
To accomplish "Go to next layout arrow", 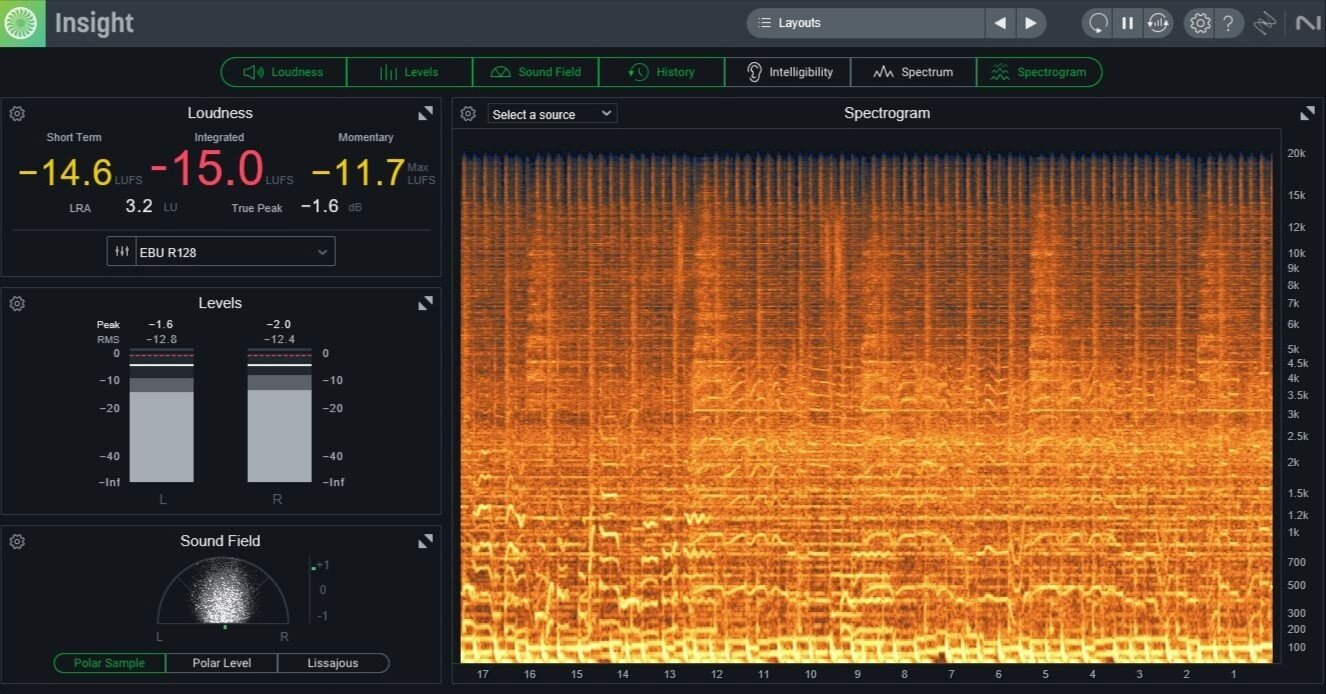I will pos(1031,23).
